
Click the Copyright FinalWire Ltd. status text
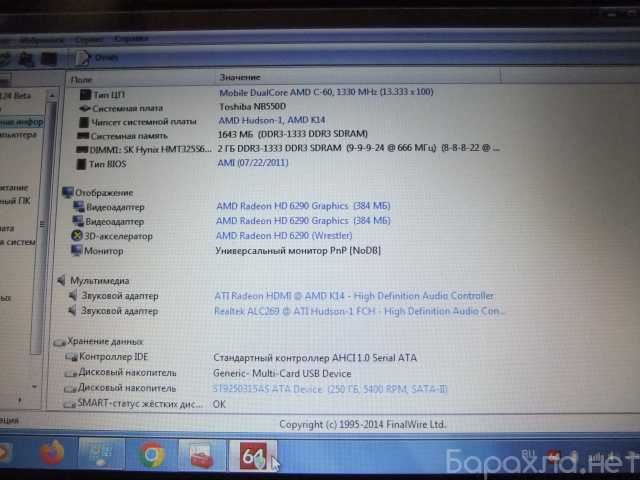coord(362,424)
